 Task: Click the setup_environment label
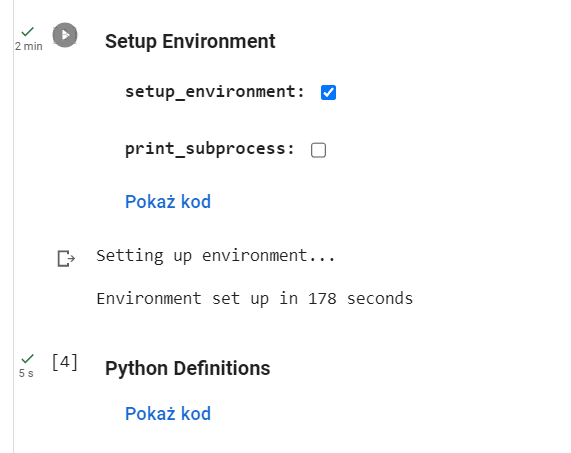pos(214,92)
